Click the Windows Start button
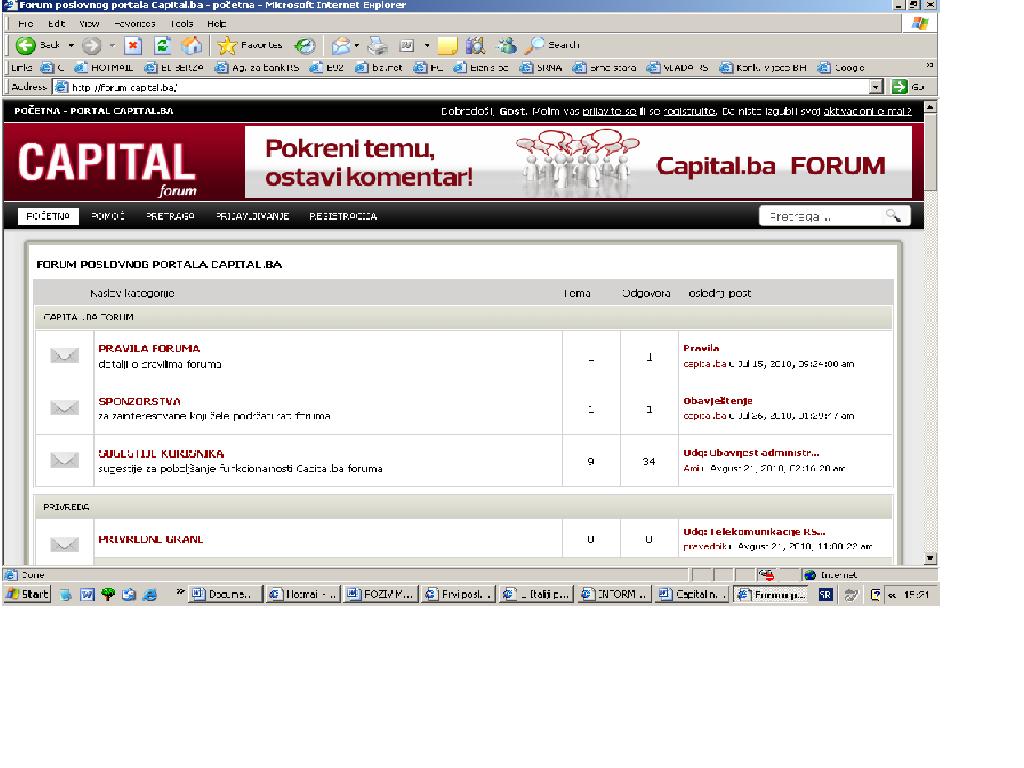1024x768 pixels. tap(28, 594)
